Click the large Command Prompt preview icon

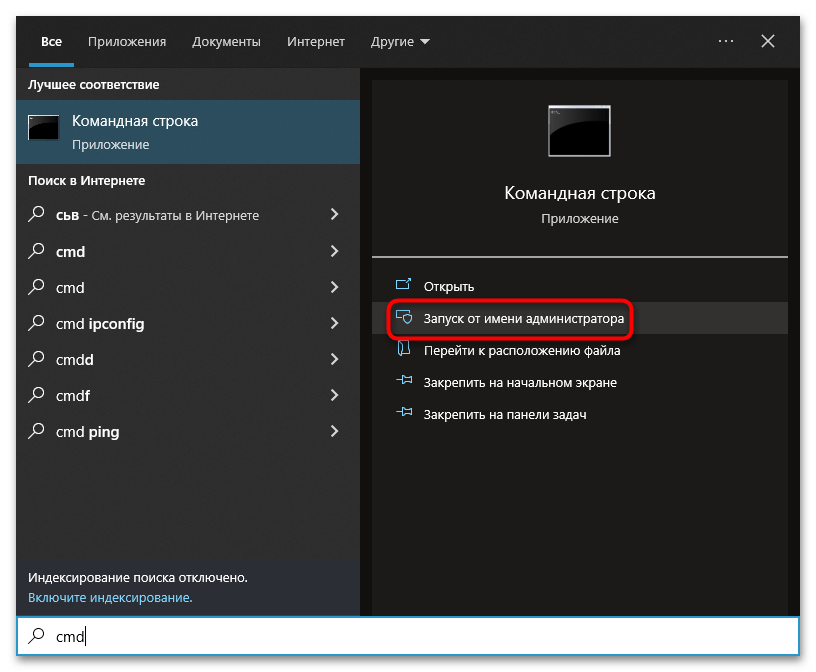coord(579,131)
